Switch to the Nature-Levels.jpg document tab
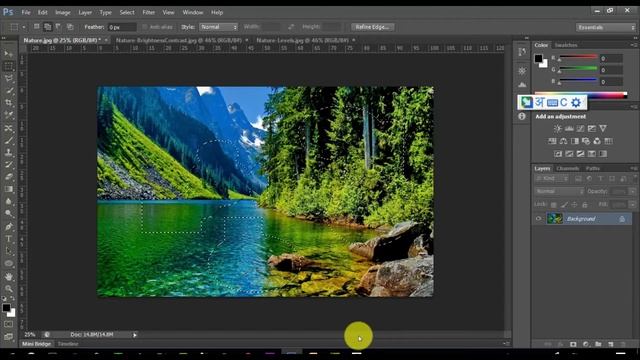The image size is (640, 360). [x=302, y=40]
